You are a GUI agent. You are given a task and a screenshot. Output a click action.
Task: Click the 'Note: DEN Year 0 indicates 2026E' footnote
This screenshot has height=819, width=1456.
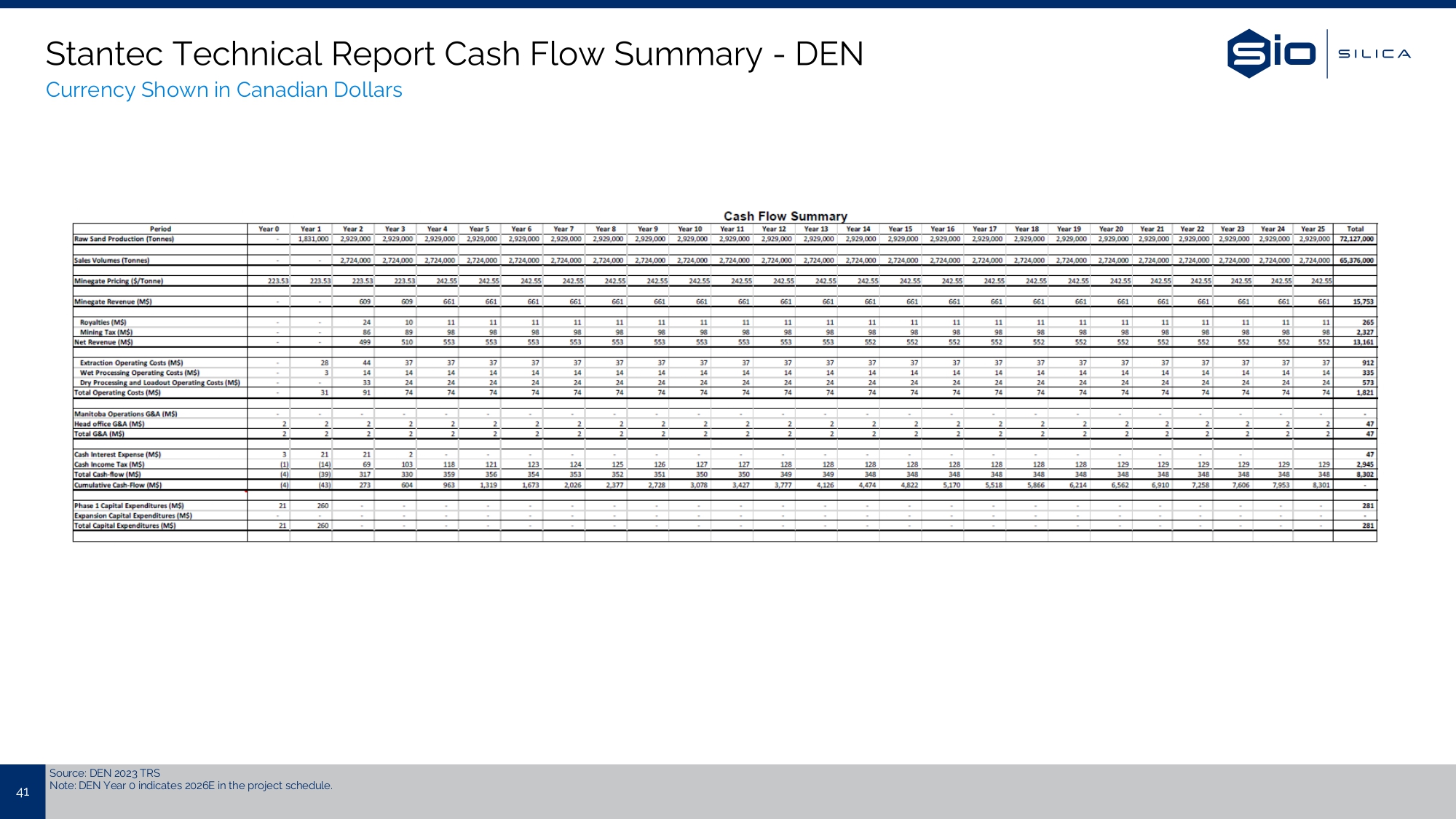pos(191,786)
